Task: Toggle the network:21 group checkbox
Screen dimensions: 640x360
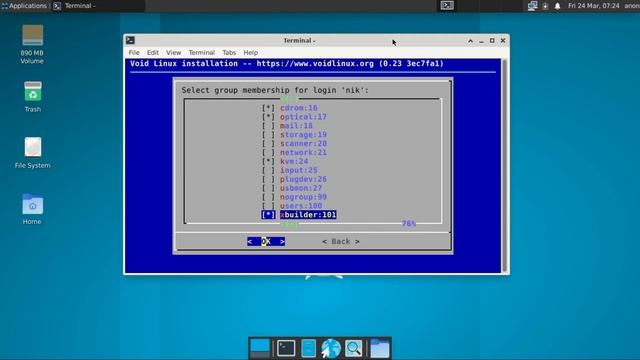Action: tap(268, 153)
